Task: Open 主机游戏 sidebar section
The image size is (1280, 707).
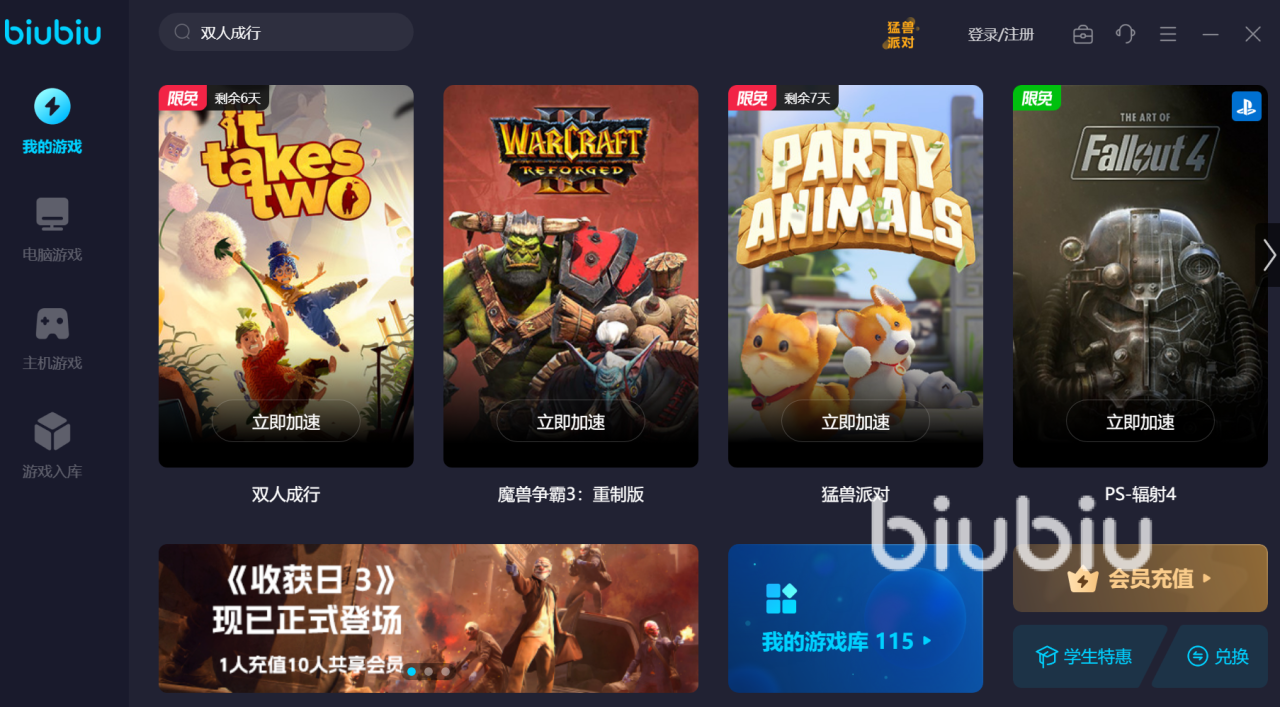Action: (x=52, y=338)
